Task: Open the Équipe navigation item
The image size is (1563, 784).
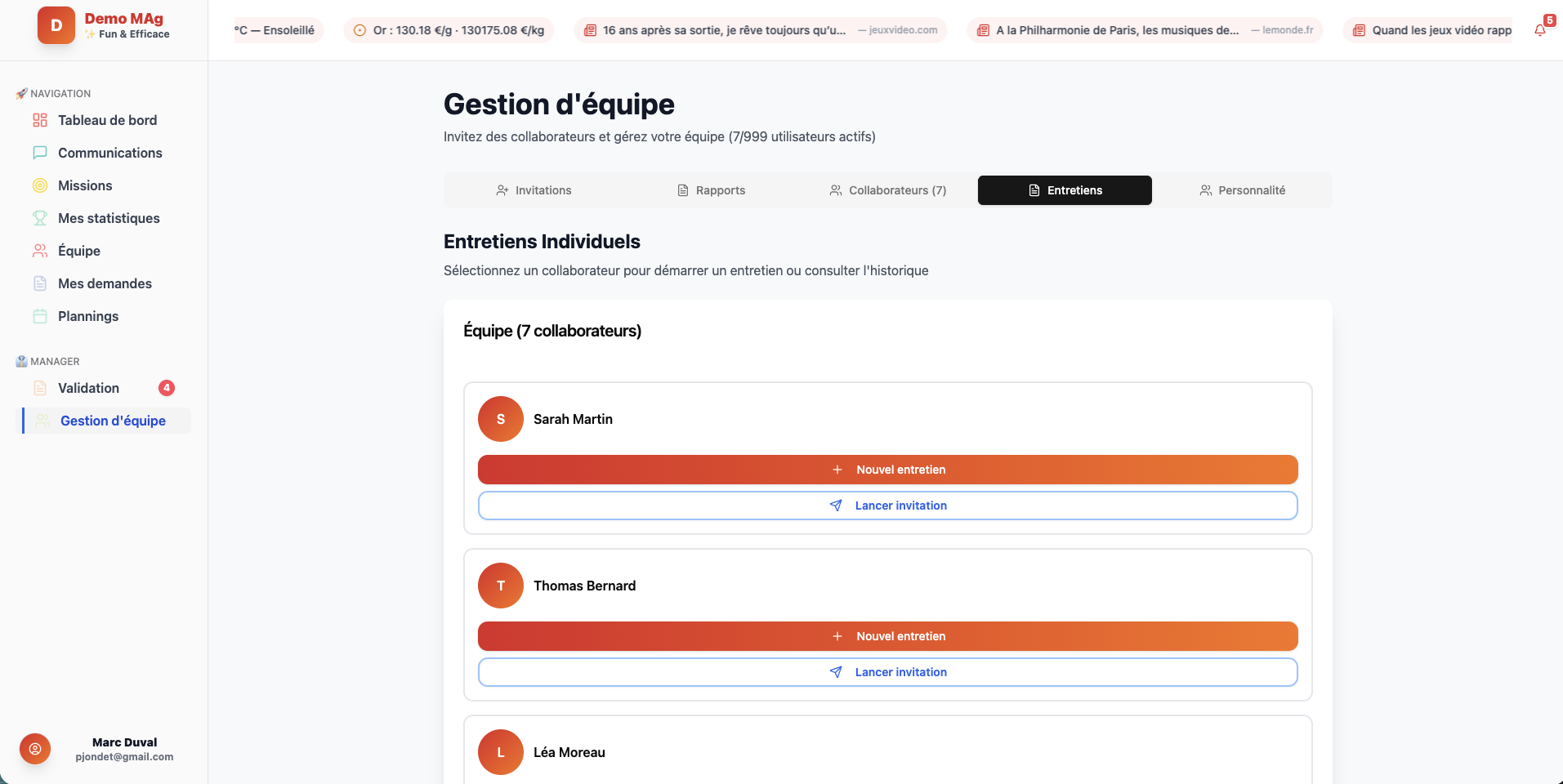Action: (x=79, y=251)
